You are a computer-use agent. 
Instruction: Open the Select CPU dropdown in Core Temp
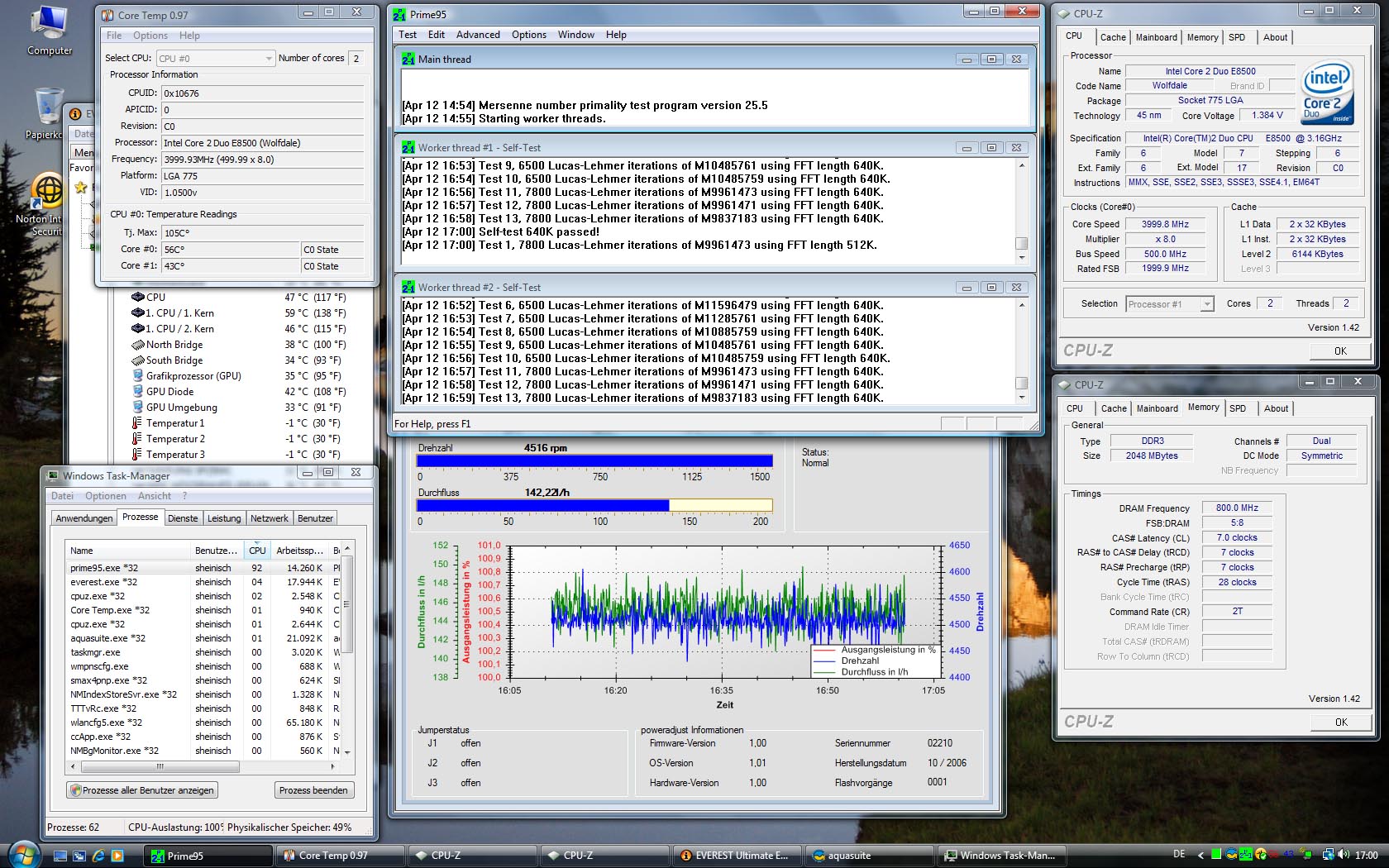tap(215, 58)
